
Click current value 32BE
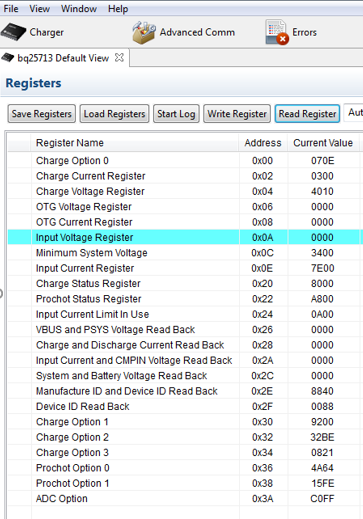click(x=323, y=437)
